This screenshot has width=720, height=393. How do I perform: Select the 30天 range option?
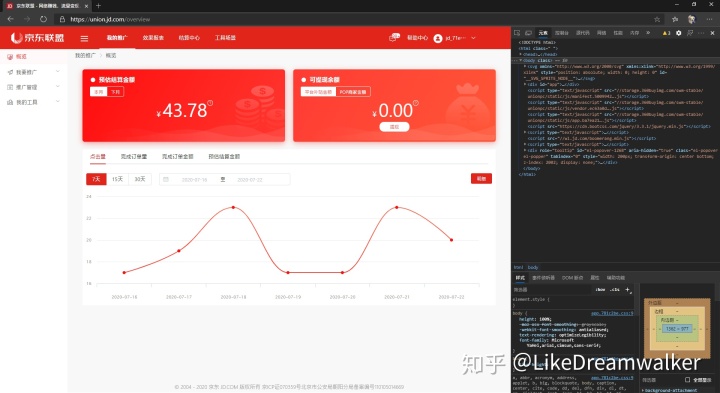[140, 179]
